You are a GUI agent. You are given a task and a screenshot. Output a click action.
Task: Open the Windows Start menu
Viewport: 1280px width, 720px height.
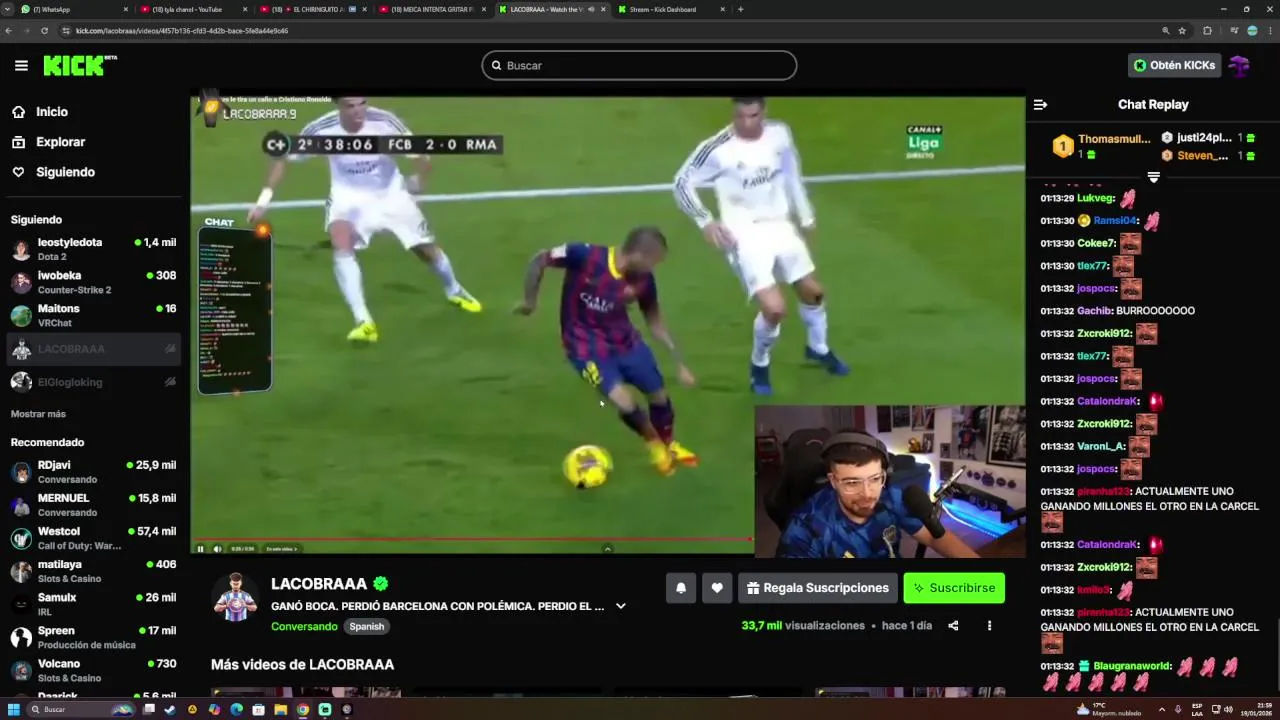pos(14,709)
